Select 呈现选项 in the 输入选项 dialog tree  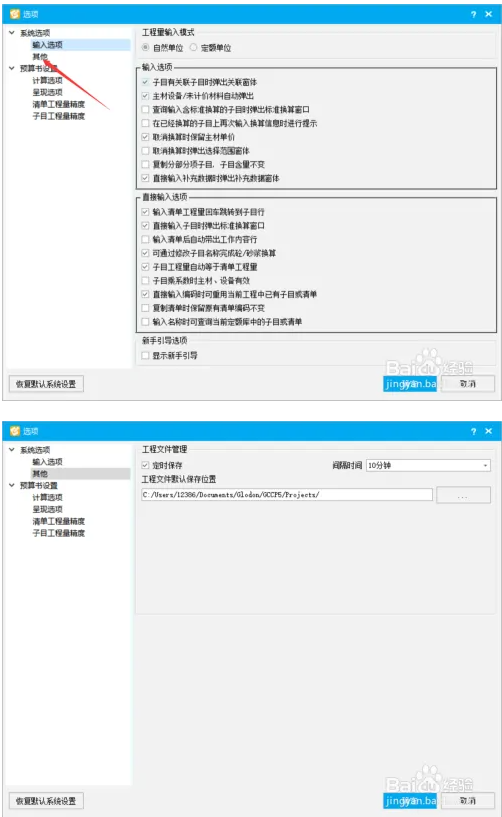(x=47, y=92)
